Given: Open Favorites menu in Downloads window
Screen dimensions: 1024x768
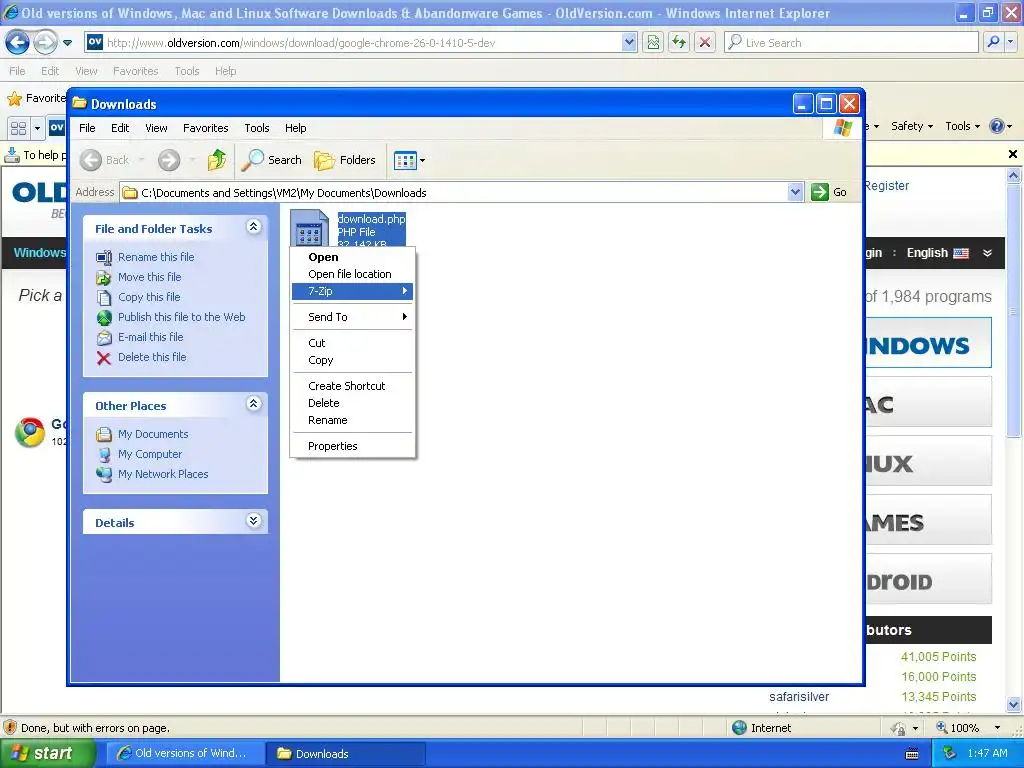Looking at the screenshot, I should 206,128.
